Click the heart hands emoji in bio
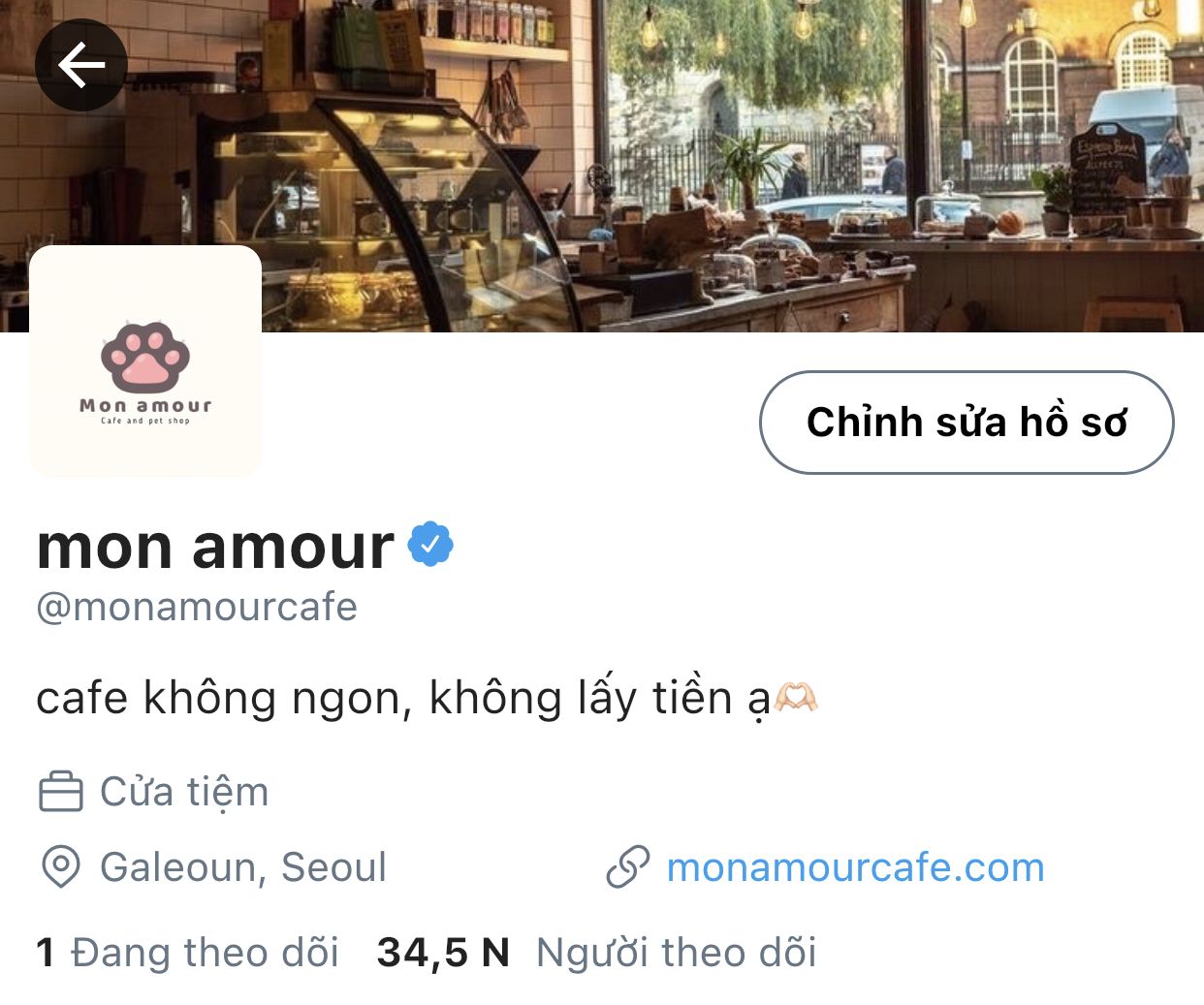The height and width of the screenshot is (1005, 1204). pos(796,698)
